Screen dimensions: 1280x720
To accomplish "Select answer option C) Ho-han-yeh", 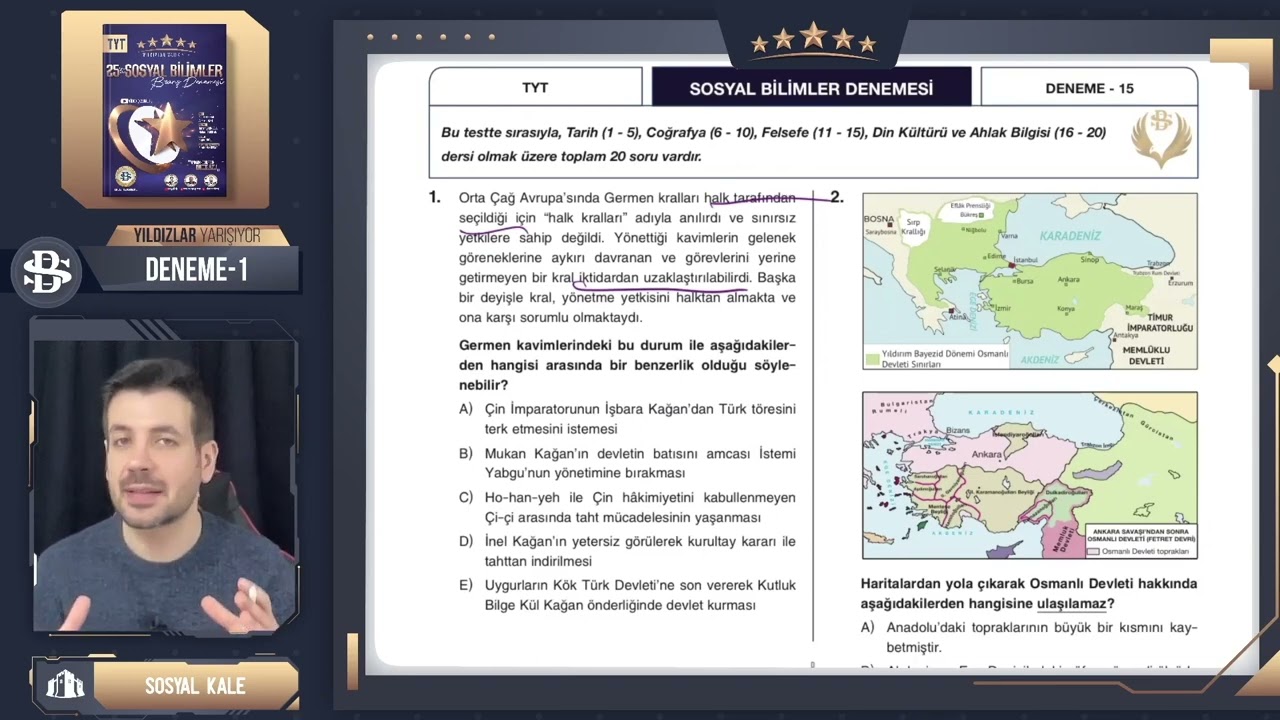I will [627, 507].
